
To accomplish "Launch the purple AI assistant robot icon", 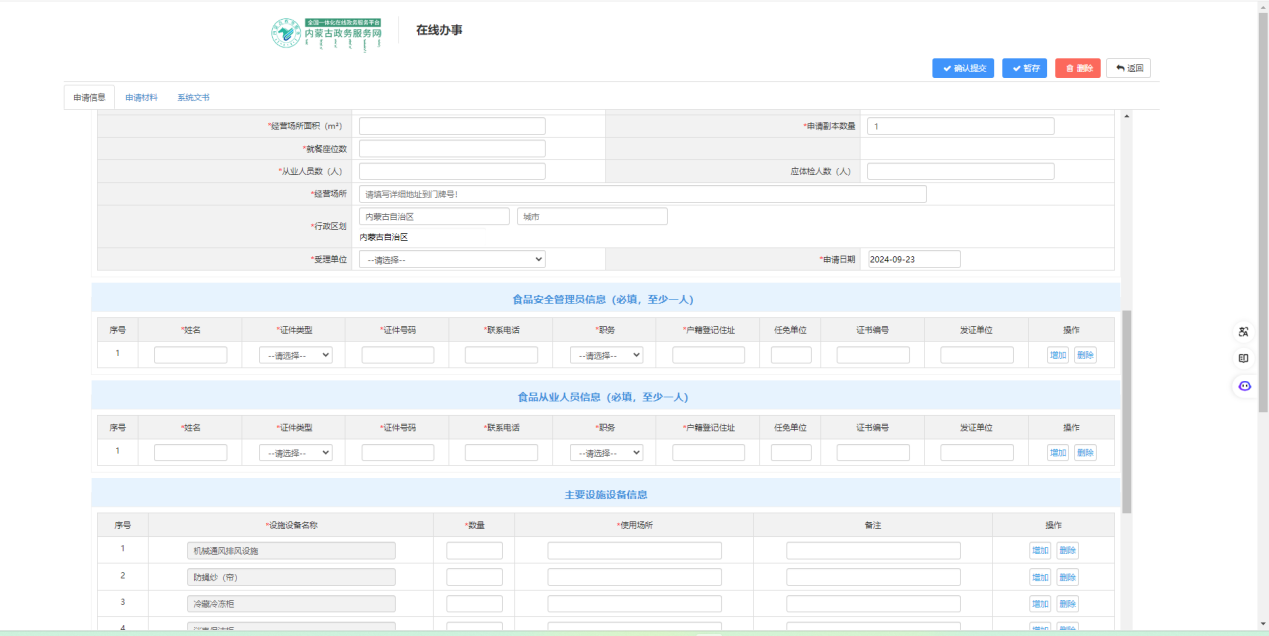I will [x=1244, y=386].
